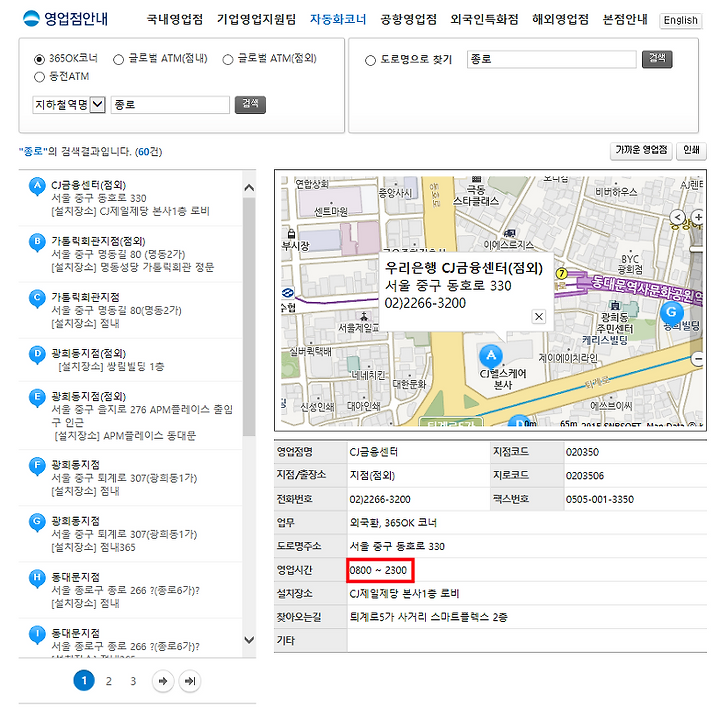720x708 pixels.
Task: Open the 외국인특화점 menu
Action: pos(484,19)
